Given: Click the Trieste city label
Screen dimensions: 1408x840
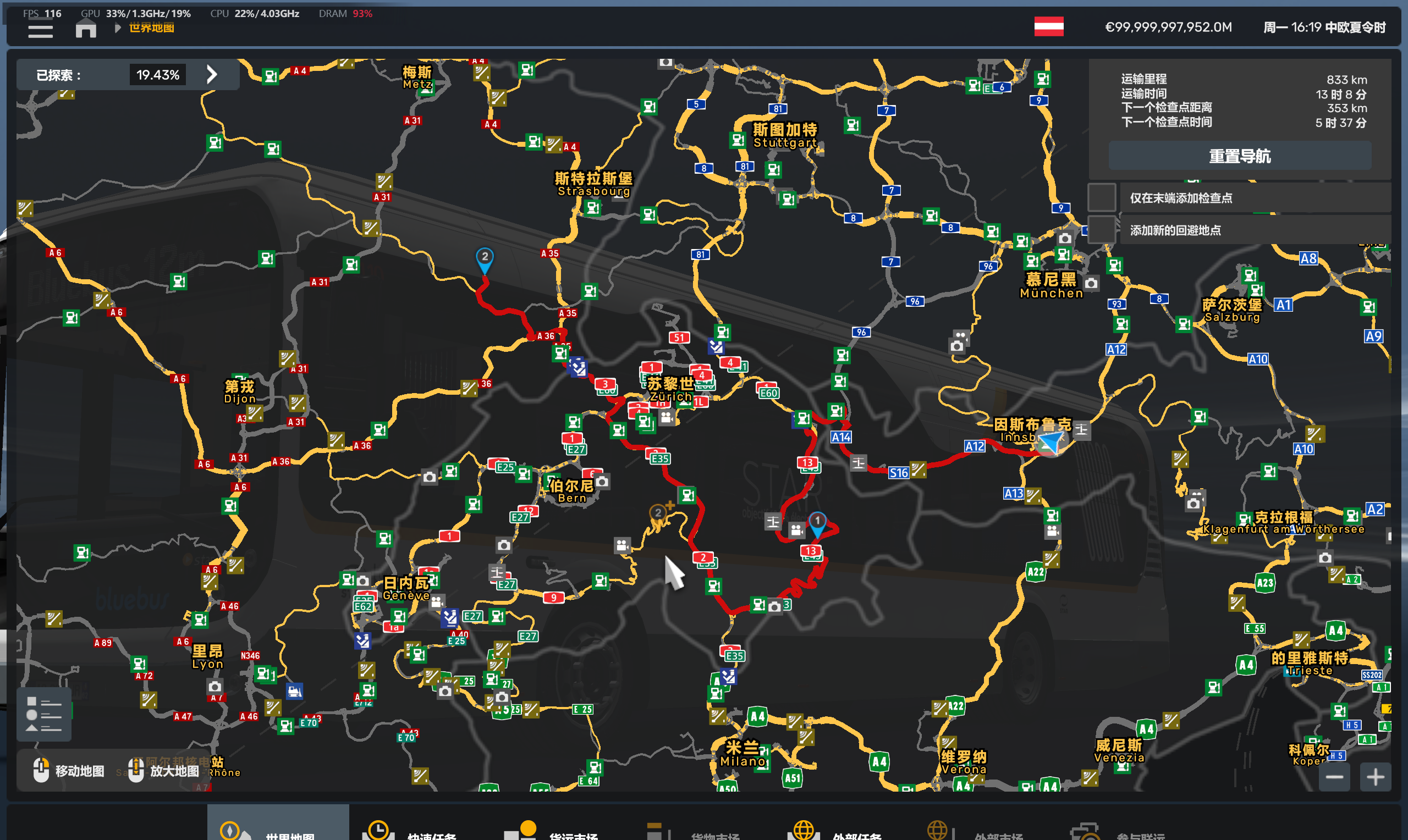Looking at the screenshot, I should click(1310, 664).
